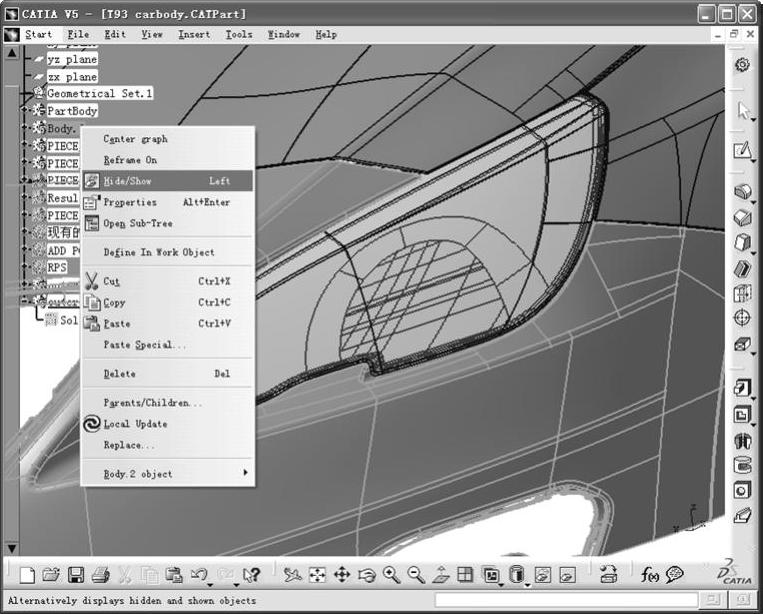Open a file with the Open folder icon
The image size is (763, 614).
pos(51,575)
